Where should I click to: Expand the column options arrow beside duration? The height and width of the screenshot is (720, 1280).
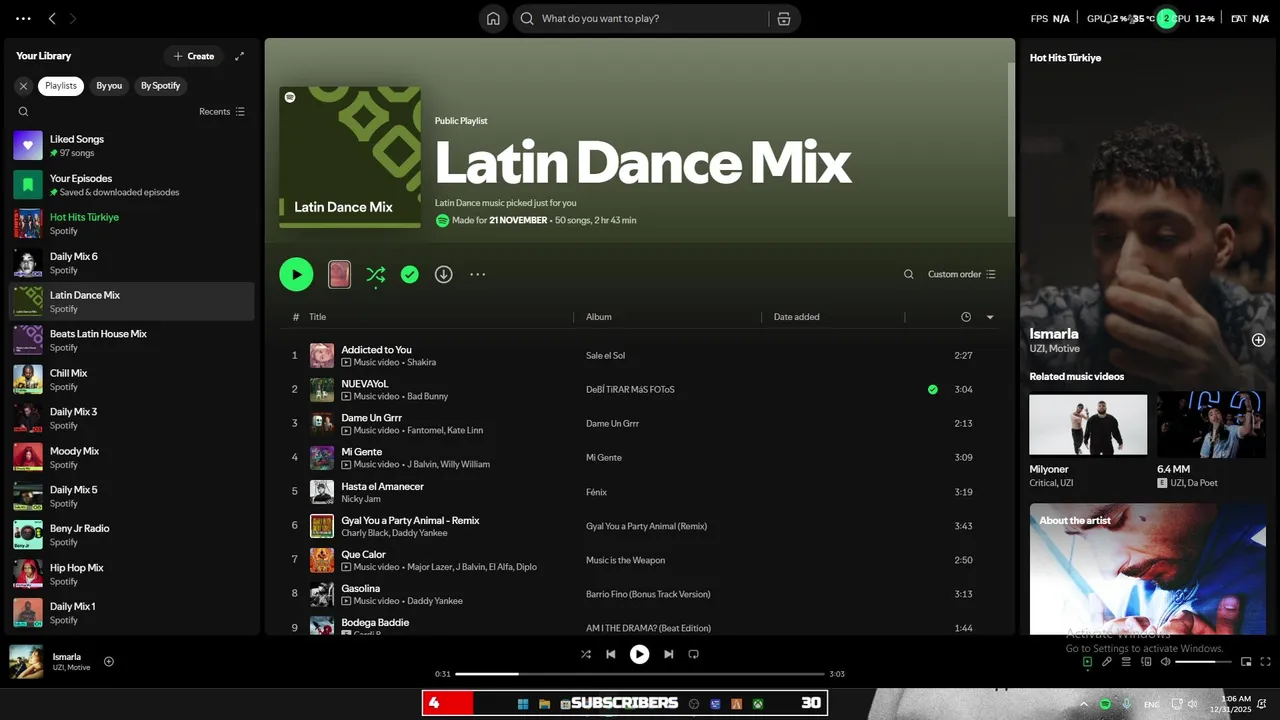pyautogui.click(x=990, y=317)
